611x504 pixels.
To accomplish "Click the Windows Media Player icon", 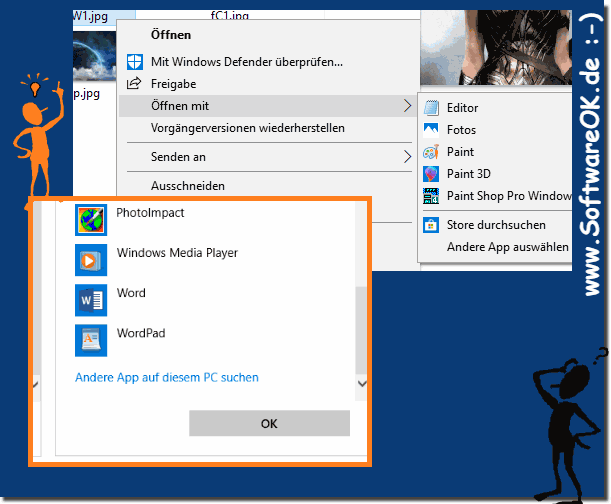I will tap(91, 260).
